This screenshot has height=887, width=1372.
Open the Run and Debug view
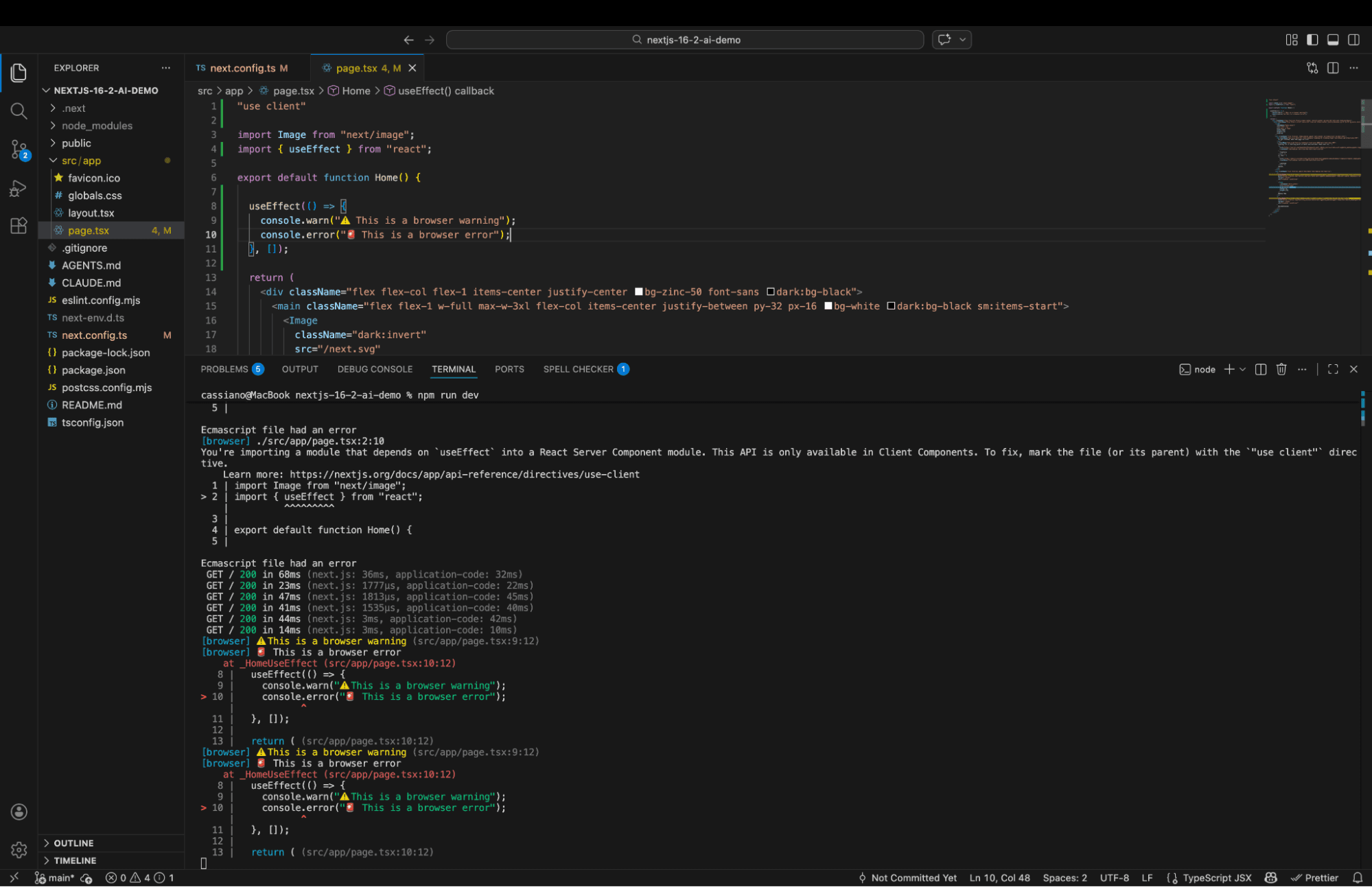[x=19, y=188]
